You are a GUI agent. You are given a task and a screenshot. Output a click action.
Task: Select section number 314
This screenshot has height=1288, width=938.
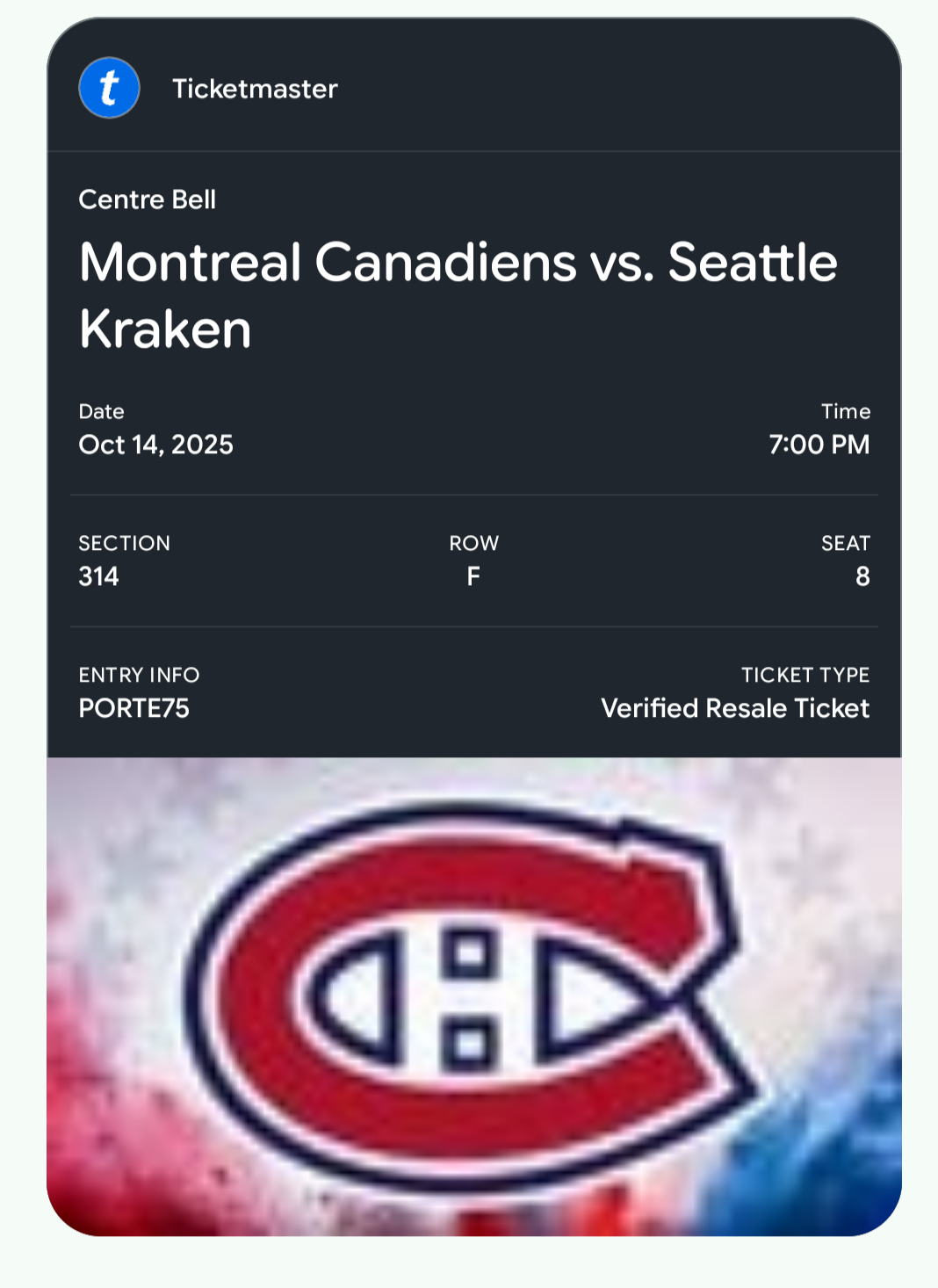(x=98, y=576)
